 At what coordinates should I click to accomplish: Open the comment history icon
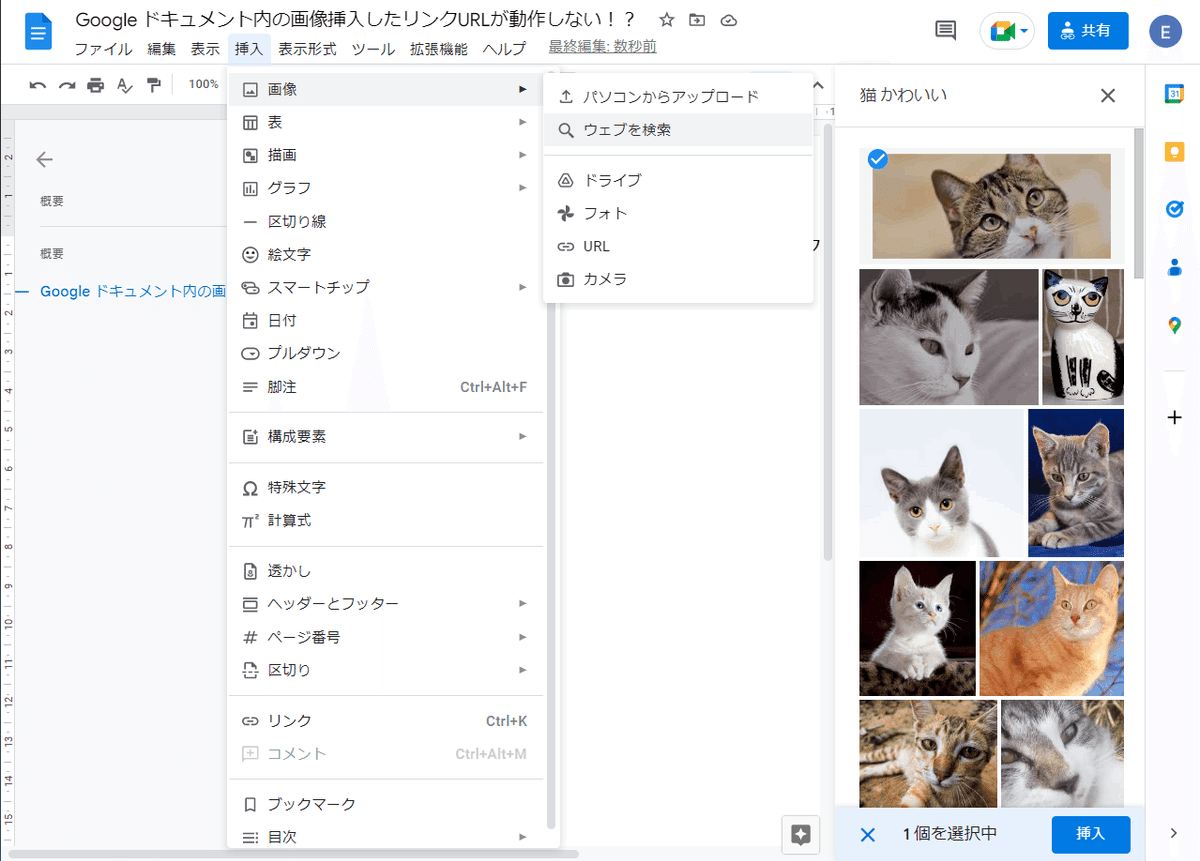(x=944, y=31)
